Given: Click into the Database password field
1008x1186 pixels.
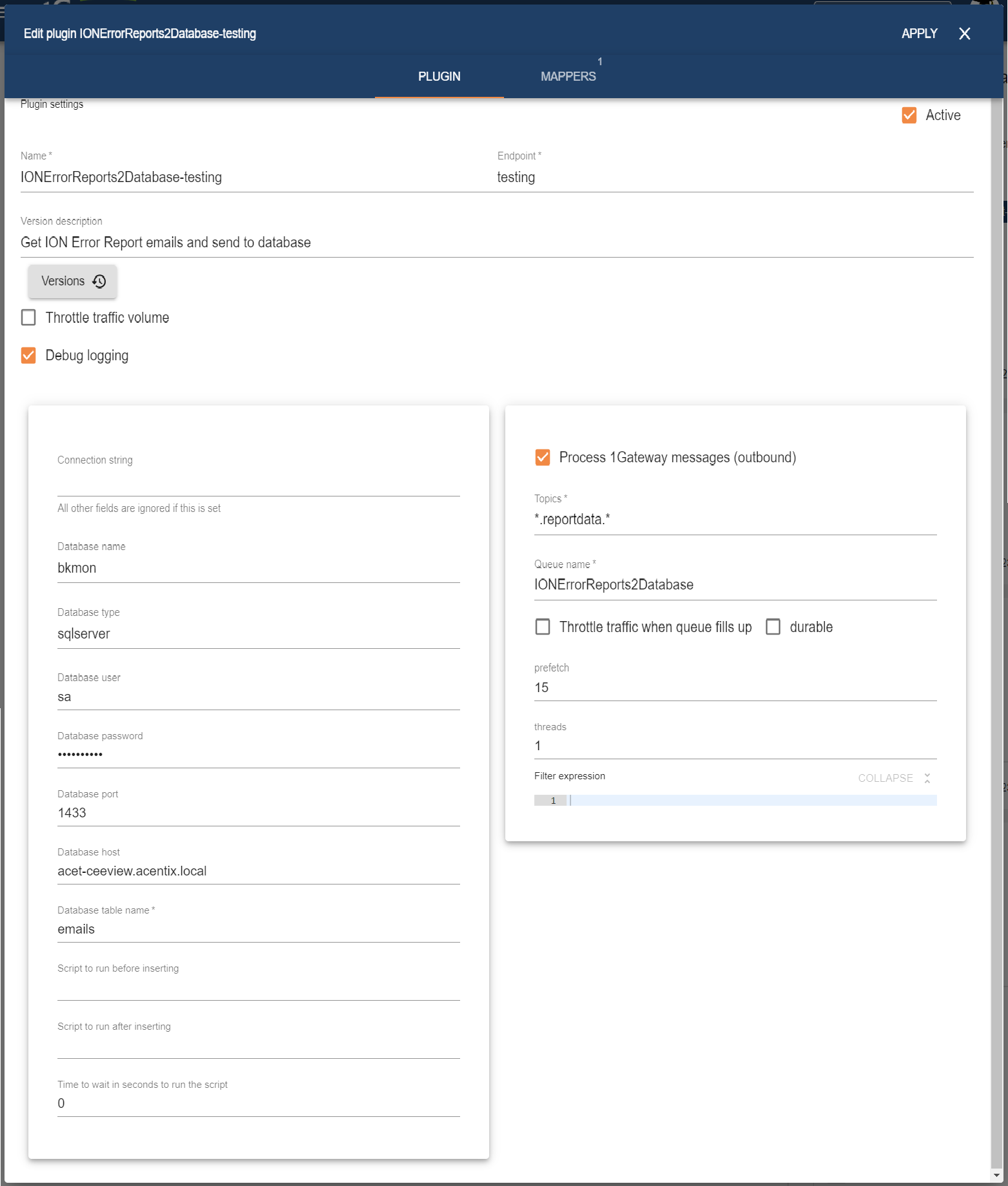Looking at the screenshot, I should pyautogui.click(x=258, y=754).
